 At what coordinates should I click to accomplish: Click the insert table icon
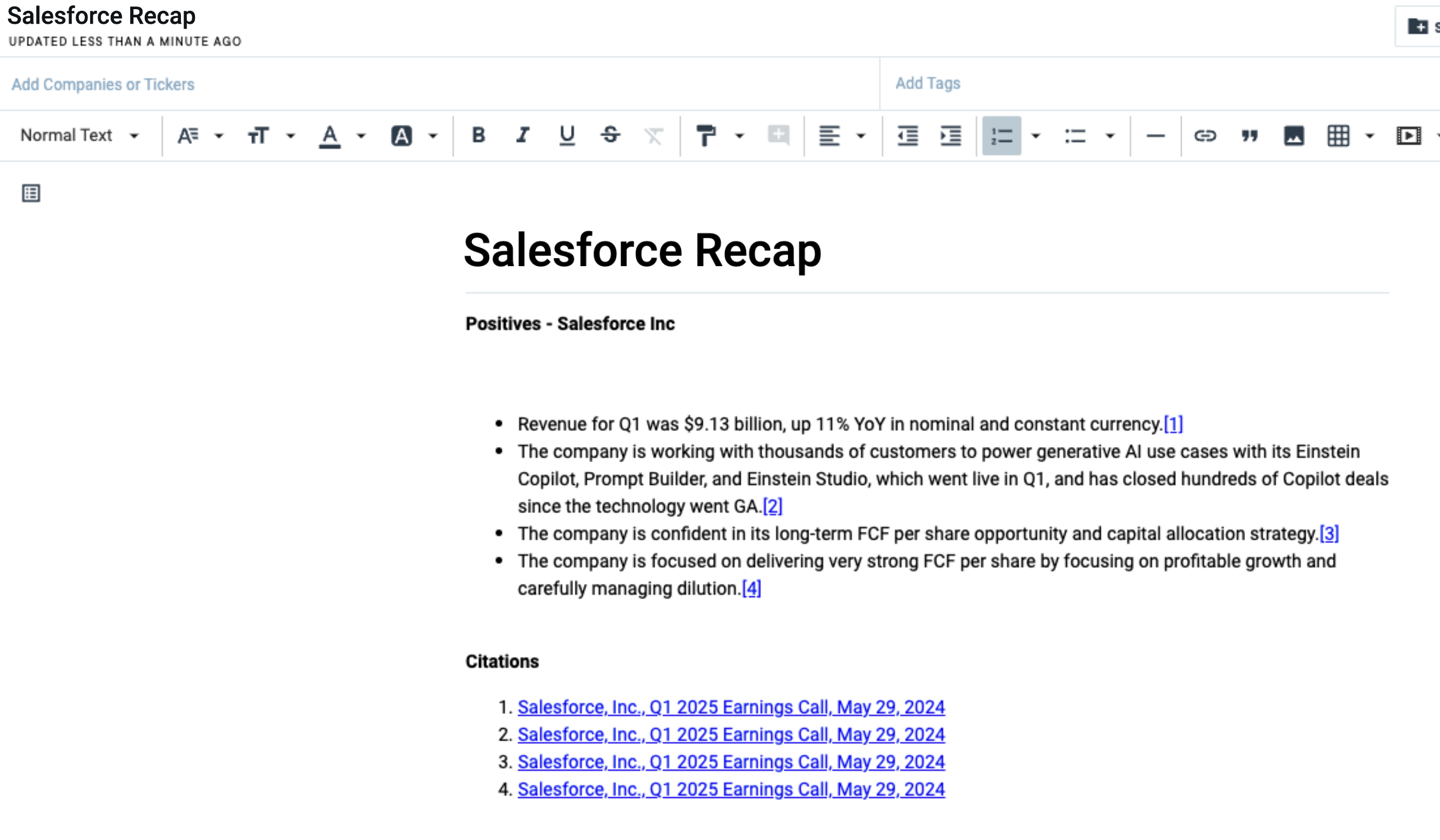tap(1338, 136)
